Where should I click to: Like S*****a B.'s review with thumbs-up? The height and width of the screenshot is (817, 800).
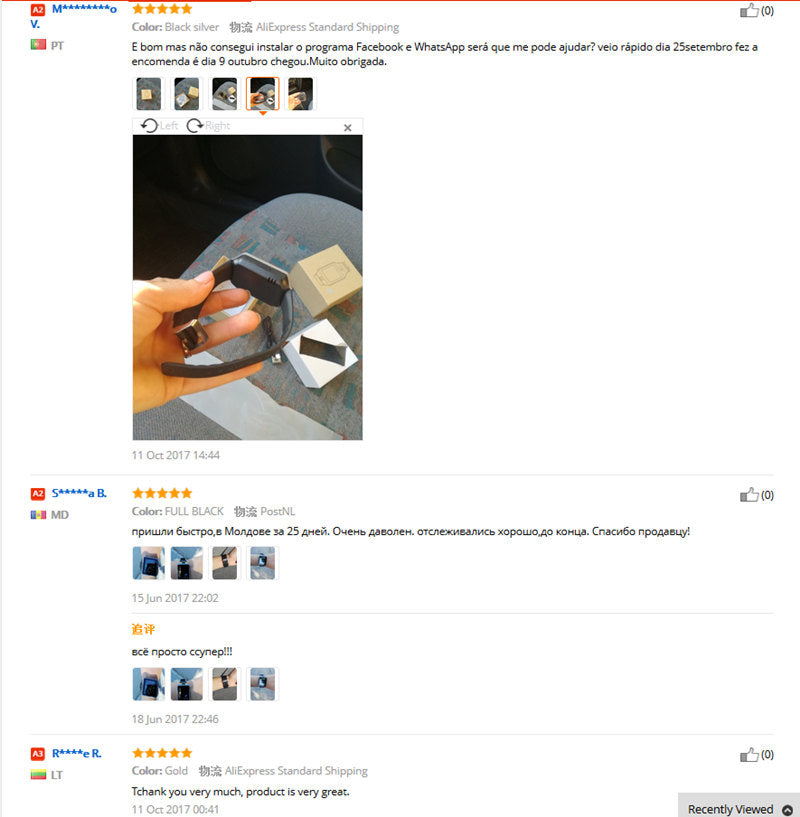(749, 494)
